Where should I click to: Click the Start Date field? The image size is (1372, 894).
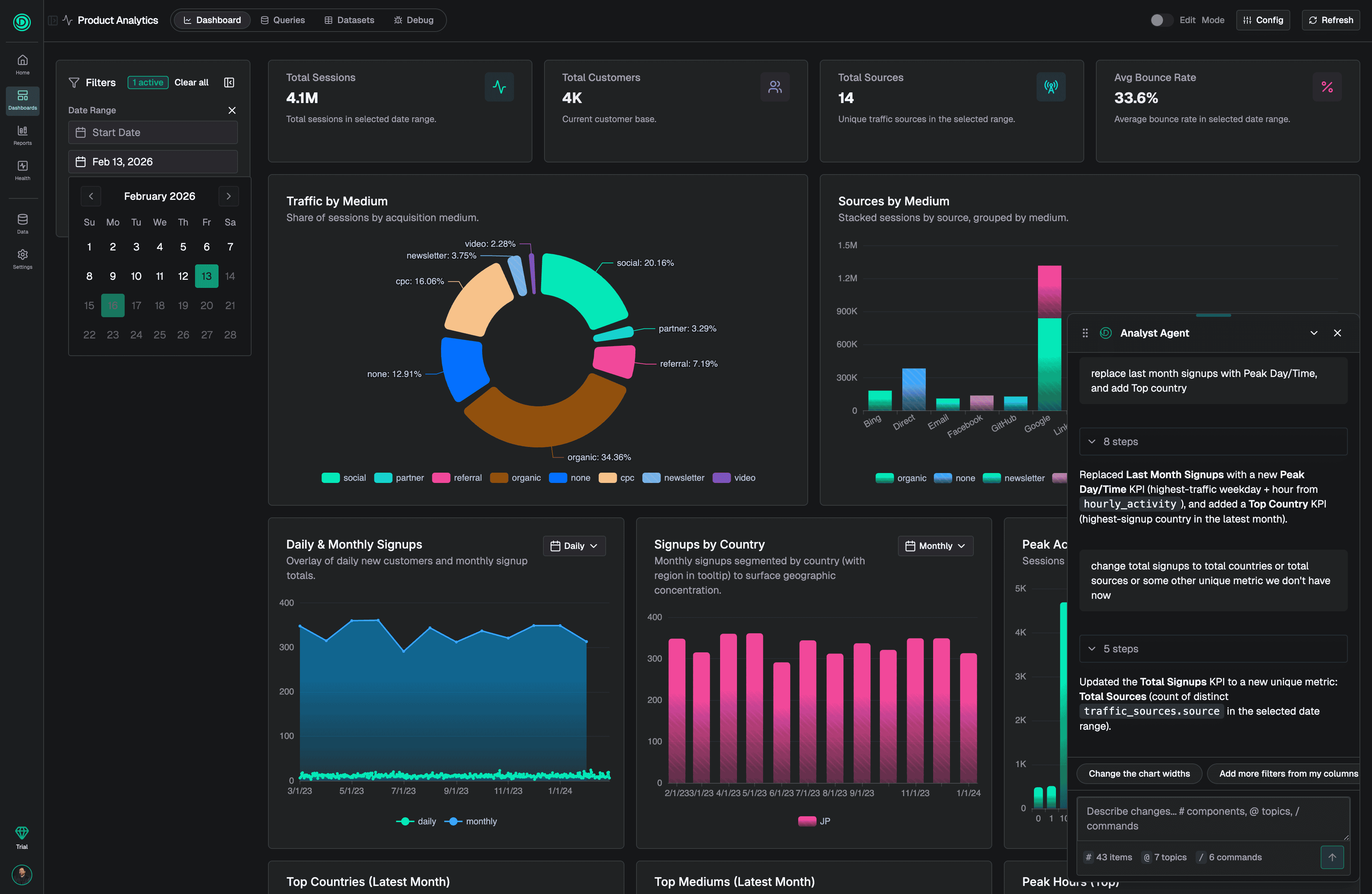[x=153, y=133]
